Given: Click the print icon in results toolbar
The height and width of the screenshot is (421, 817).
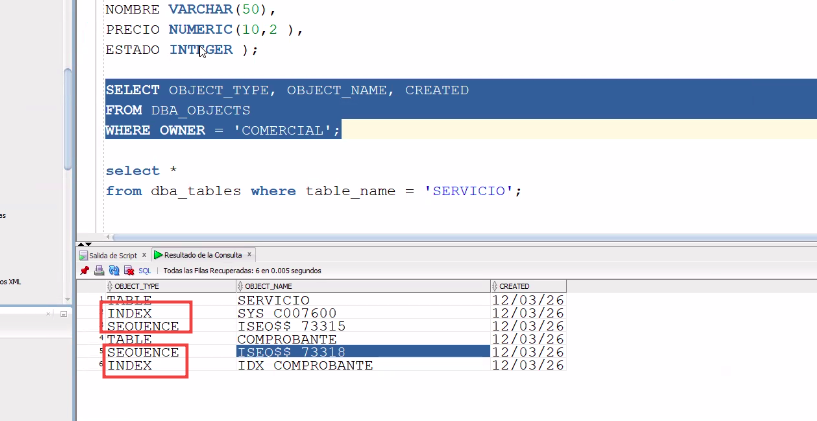Looking at the screenshot, I should click(x=99, y=270).
